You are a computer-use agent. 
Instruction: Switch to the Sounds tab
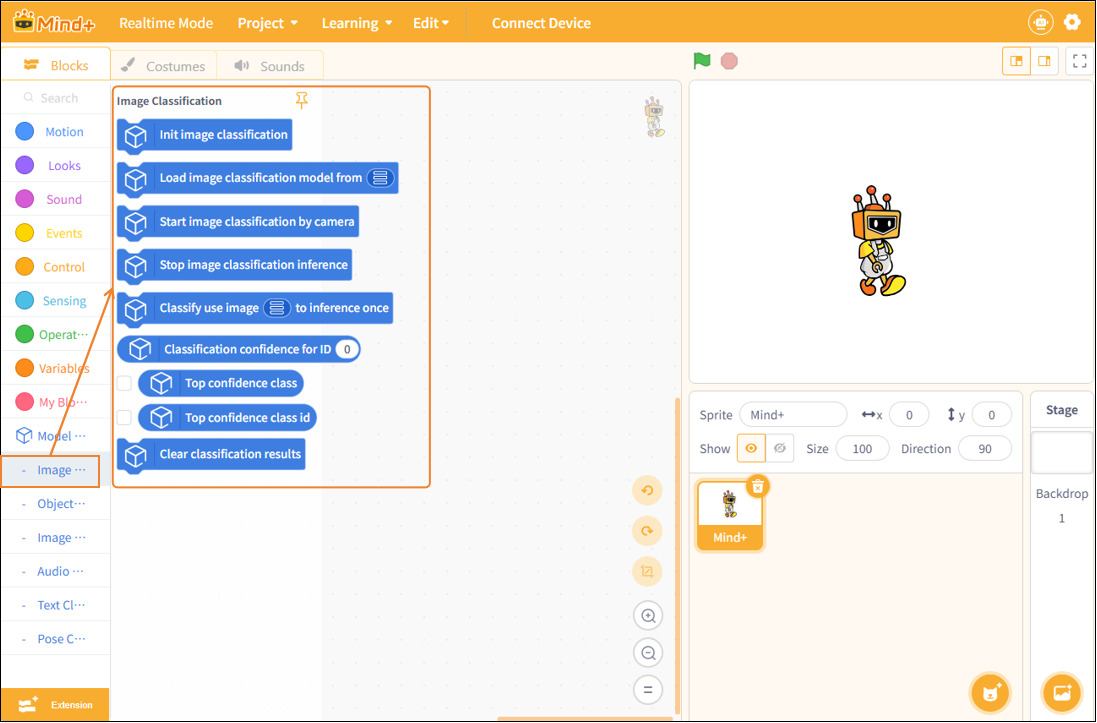coord(270,66)
